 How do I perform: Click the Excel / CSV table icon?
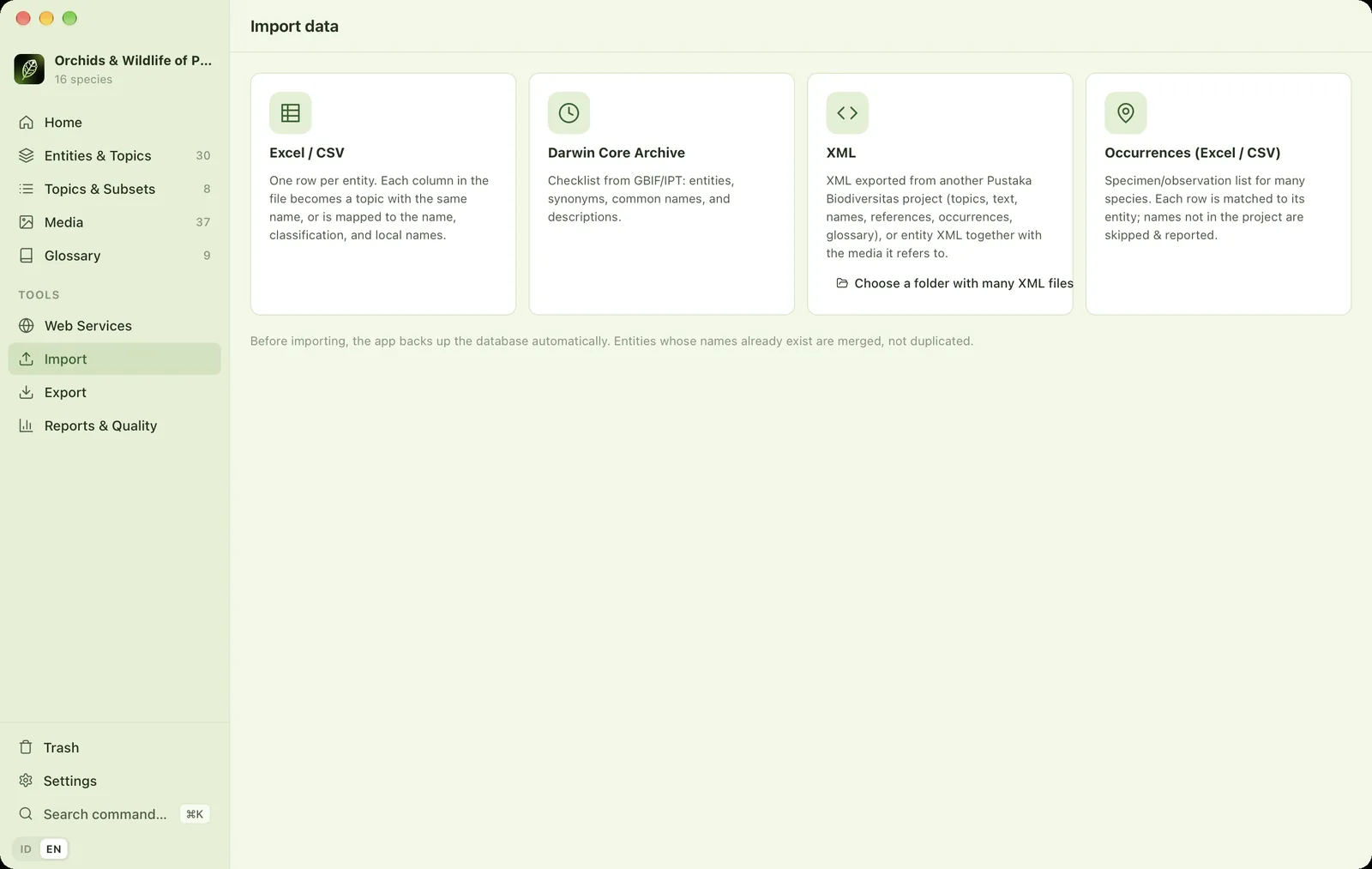(x=291, y=113)
